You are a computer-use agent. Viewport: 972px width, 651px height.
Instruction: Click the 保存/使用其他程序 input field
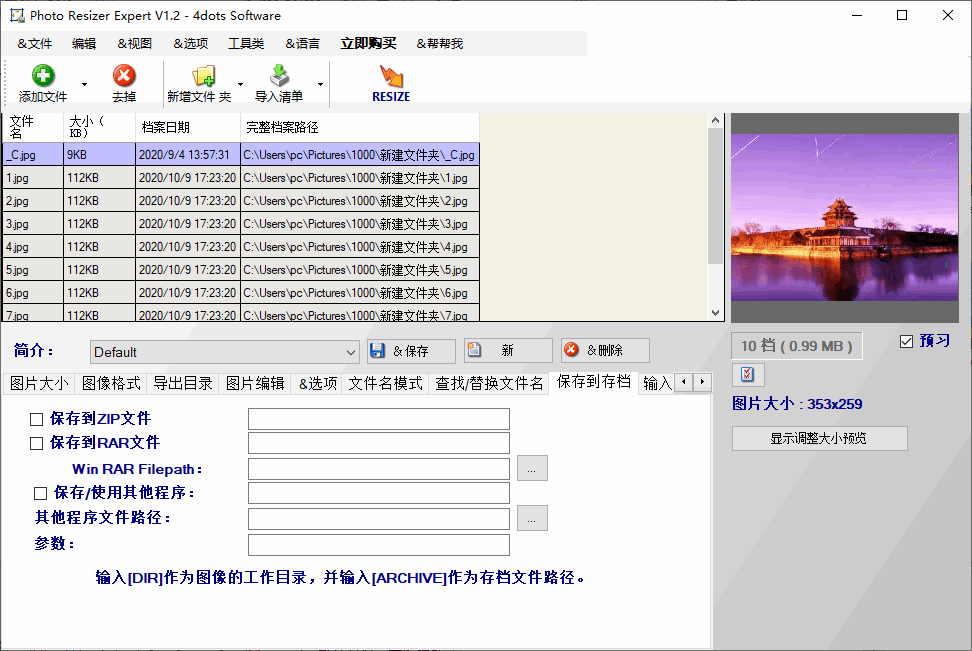(379, 494)
